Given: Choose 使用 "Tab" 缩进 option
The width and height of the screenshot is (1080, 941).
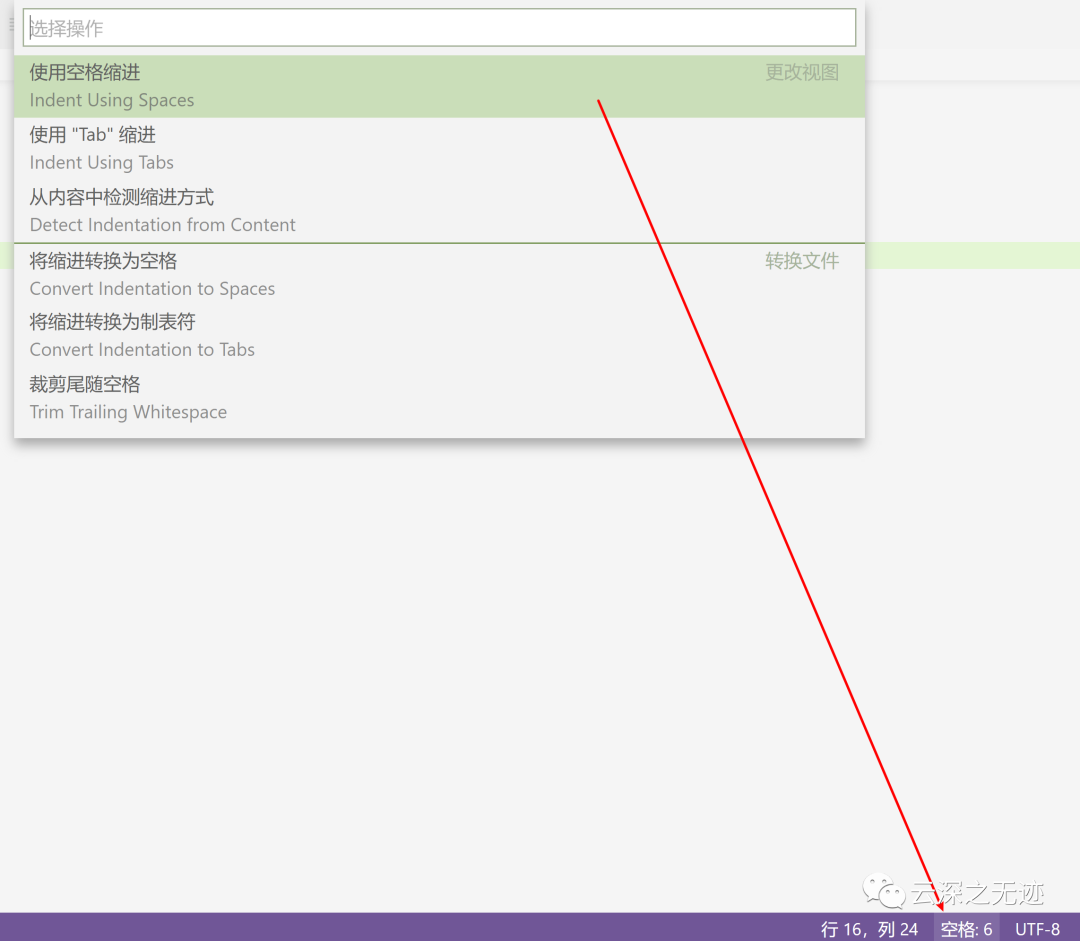Looking at the screenshot, I should coord(439,149).
